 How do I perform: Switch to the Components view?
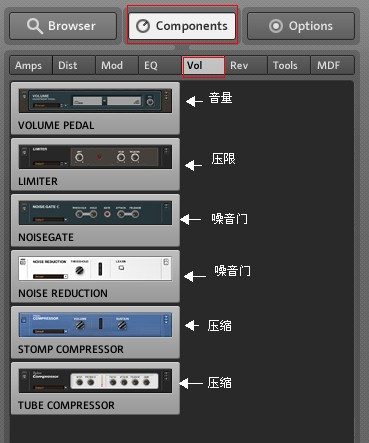tap(182, 26)
